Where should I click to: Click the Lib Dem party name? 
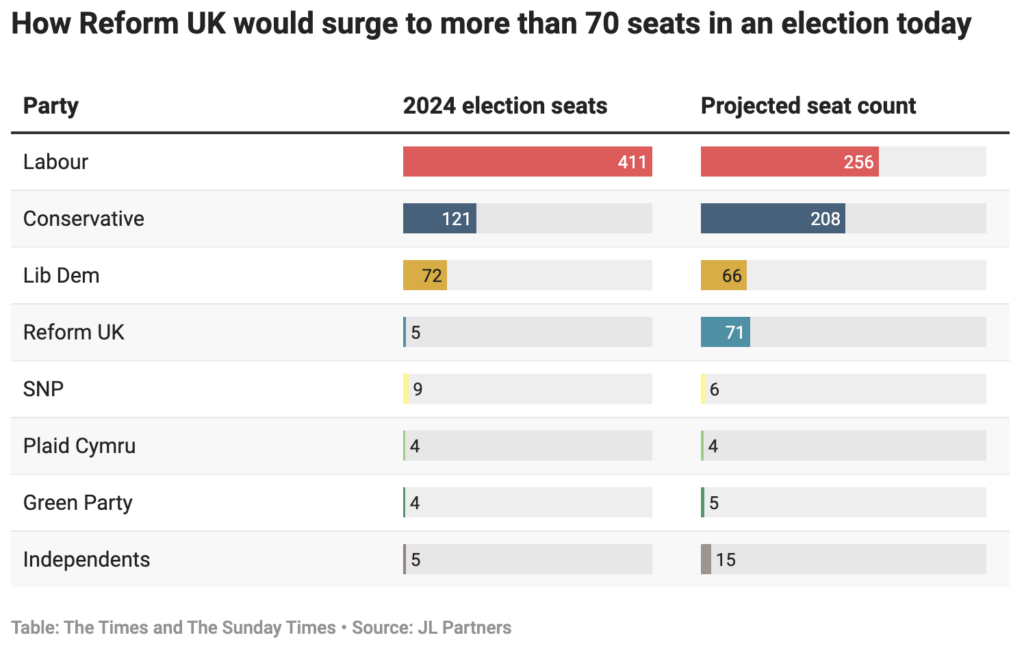[62, 275]
